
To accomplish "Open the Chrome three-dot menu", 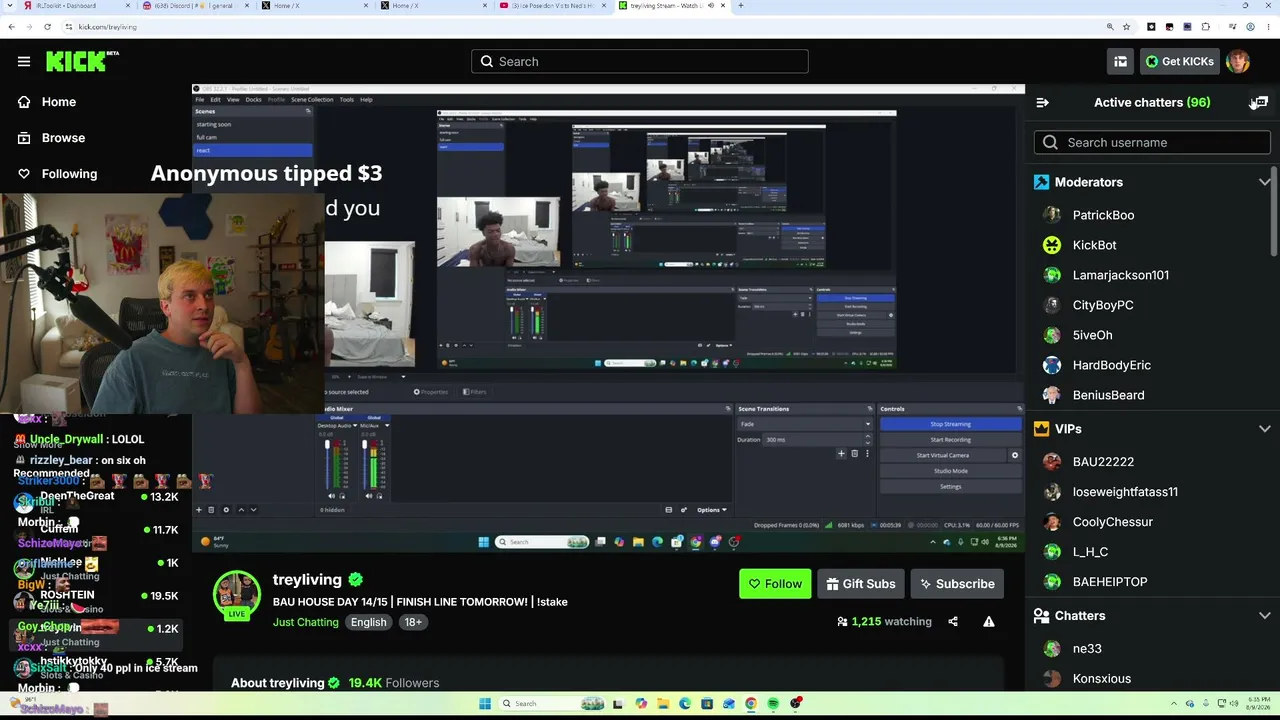I will 1269,27.
